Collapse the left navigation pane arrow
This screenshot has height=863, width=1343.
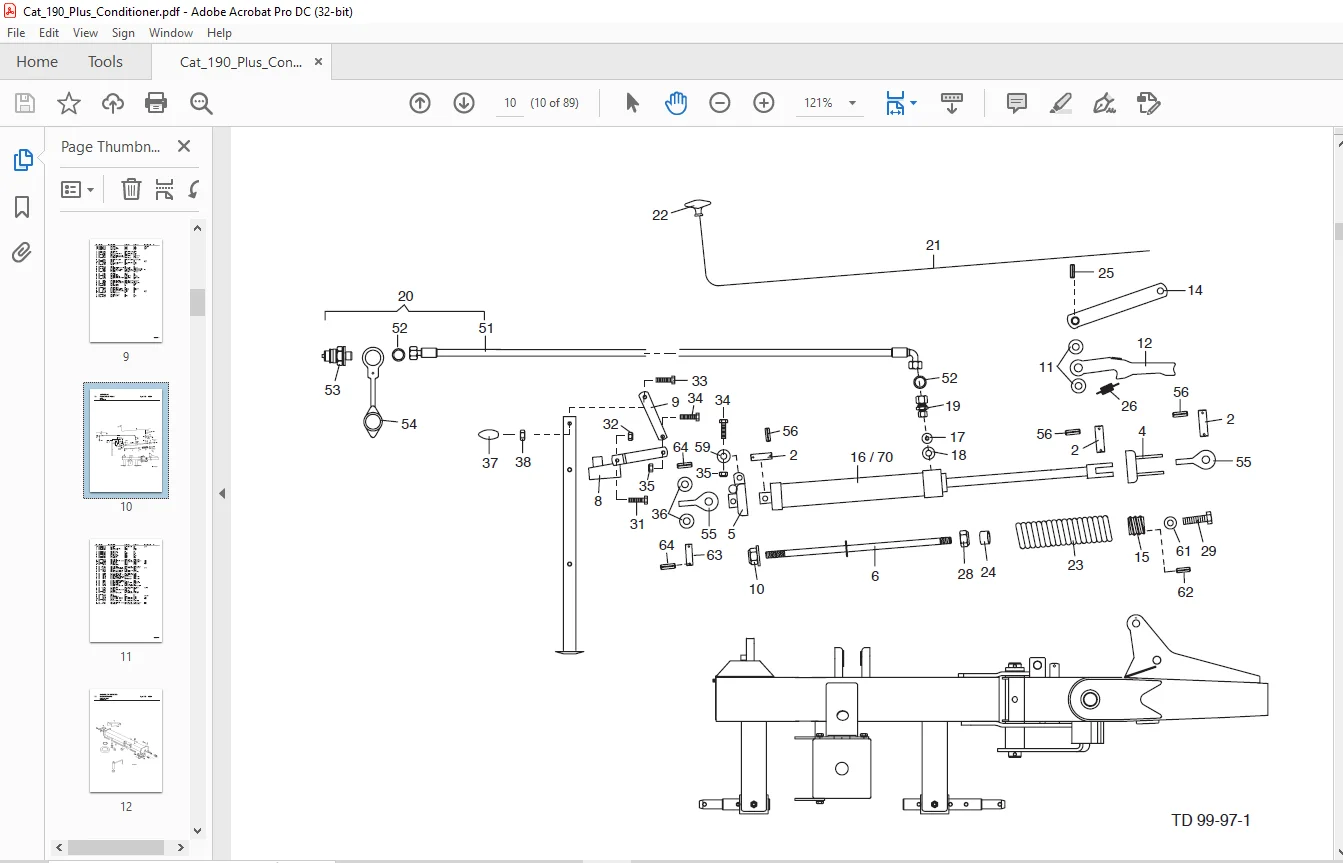click(222, 493)
